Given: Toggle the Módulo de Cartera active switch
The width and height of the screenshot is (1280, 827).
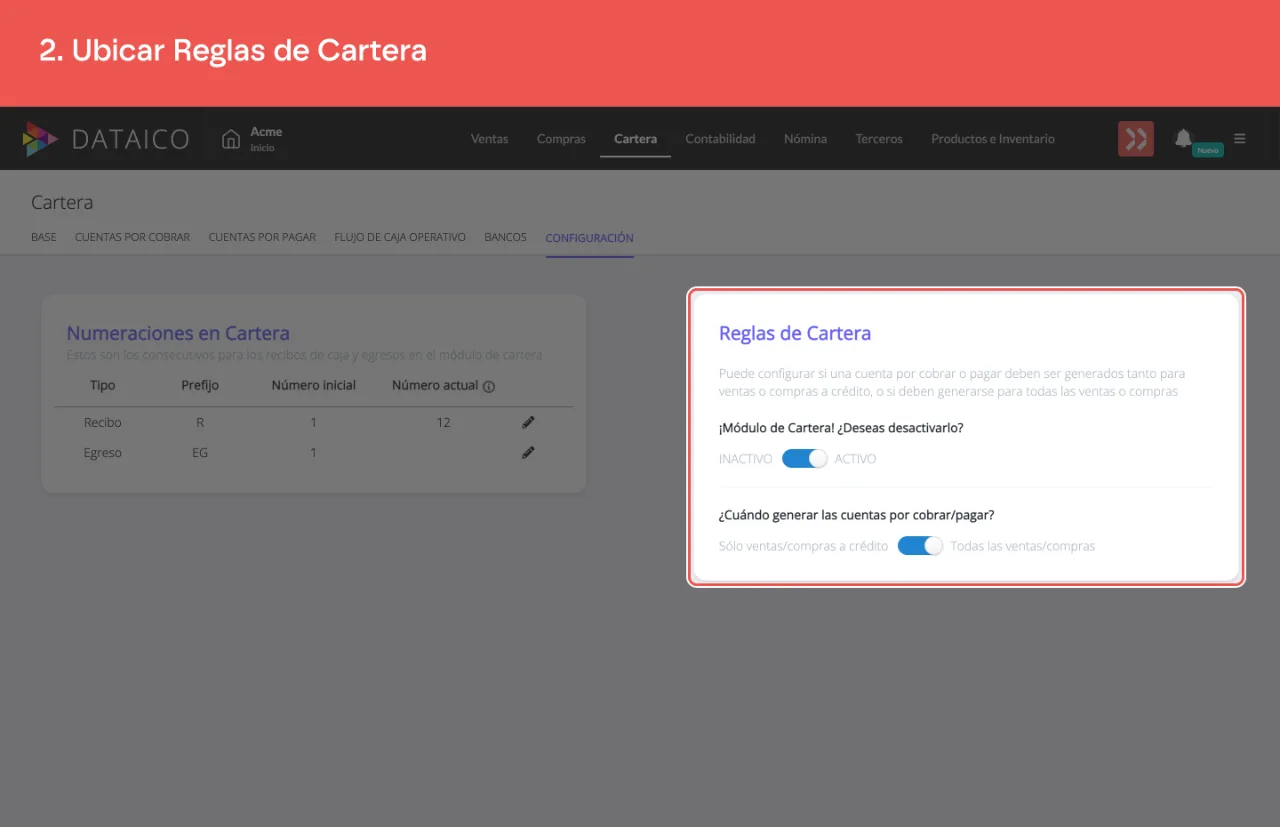Looking at the screenshot, I should pos(804,459).
